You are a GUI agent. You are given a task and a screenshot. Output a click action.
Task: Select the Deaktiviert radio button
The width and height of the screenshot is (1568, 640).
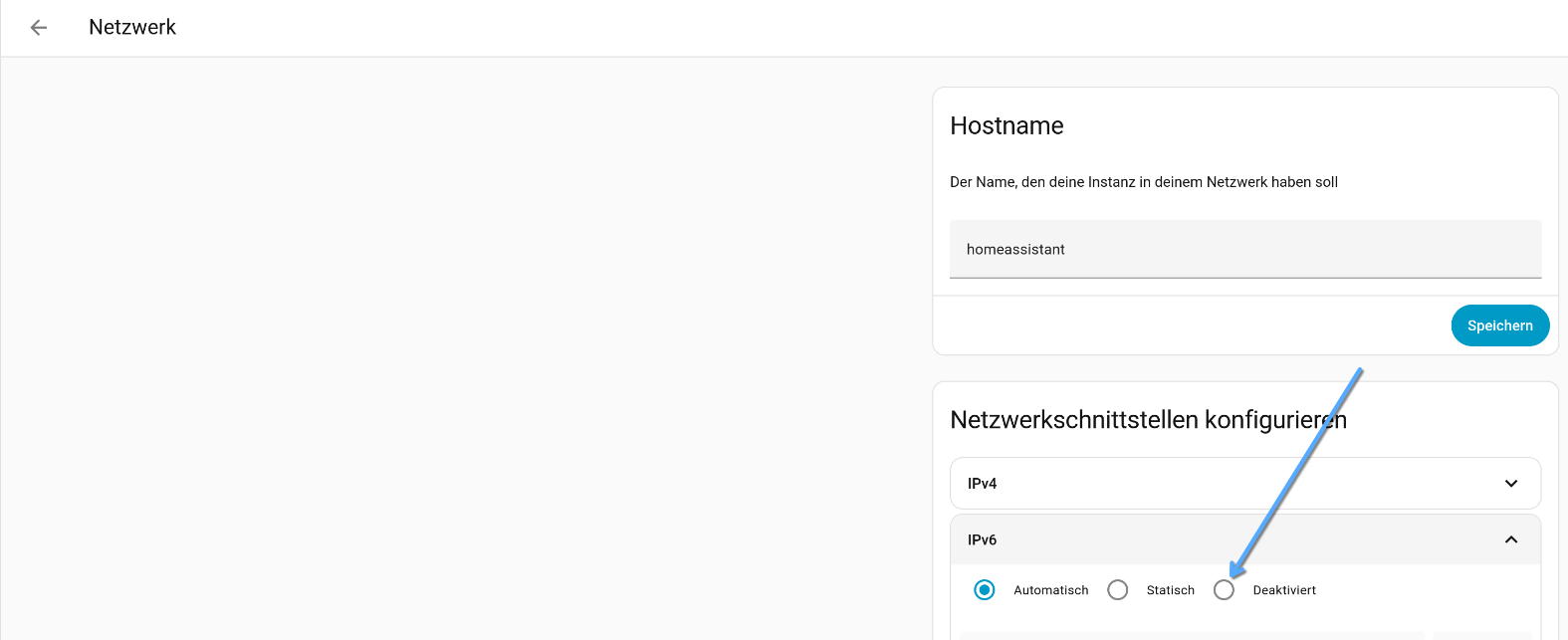1225,590
